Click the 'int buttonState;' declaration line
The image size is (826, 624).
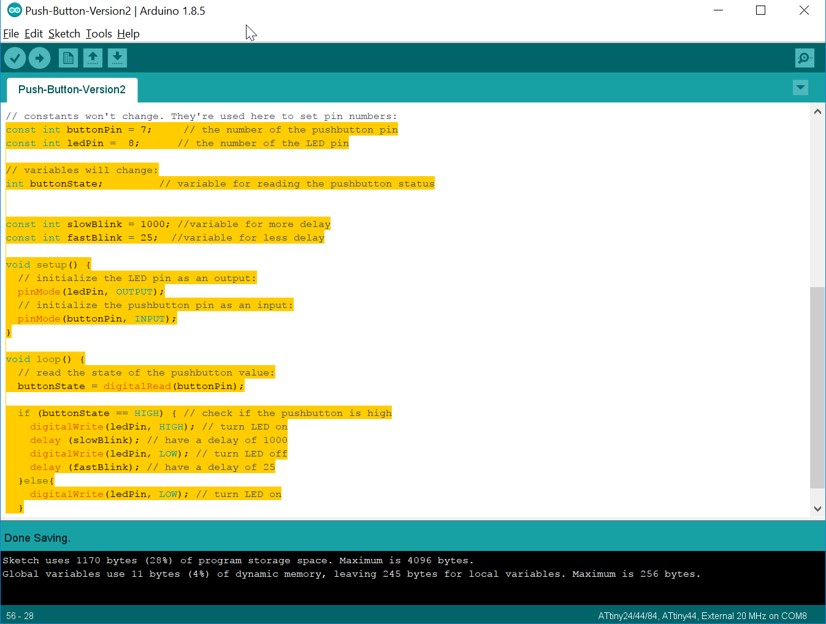[x=220, y=184]
